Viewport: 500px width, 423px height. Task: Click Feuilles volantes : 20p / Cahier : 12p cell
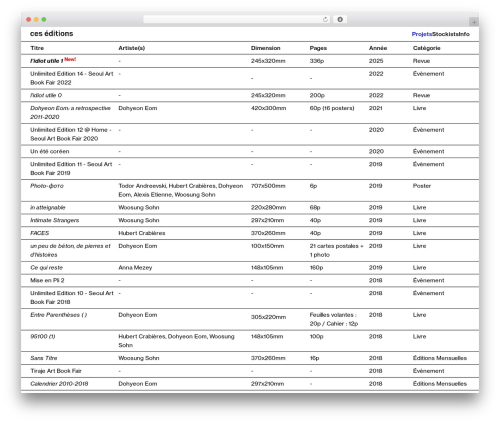click(x=334, y=319)
